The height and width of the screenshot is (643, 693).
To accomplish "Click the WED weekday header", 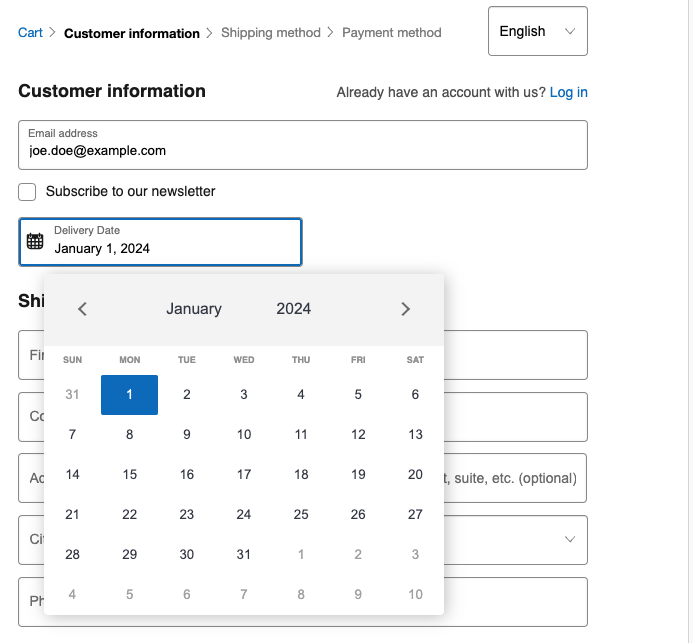I will pyautogui.click(x=244, y=361).
